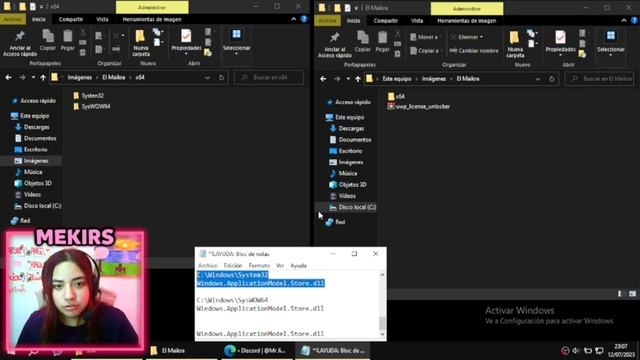Click Objetos 3D in right window sidebar
This screenshot has height=360, width=640.
point(348,184)
